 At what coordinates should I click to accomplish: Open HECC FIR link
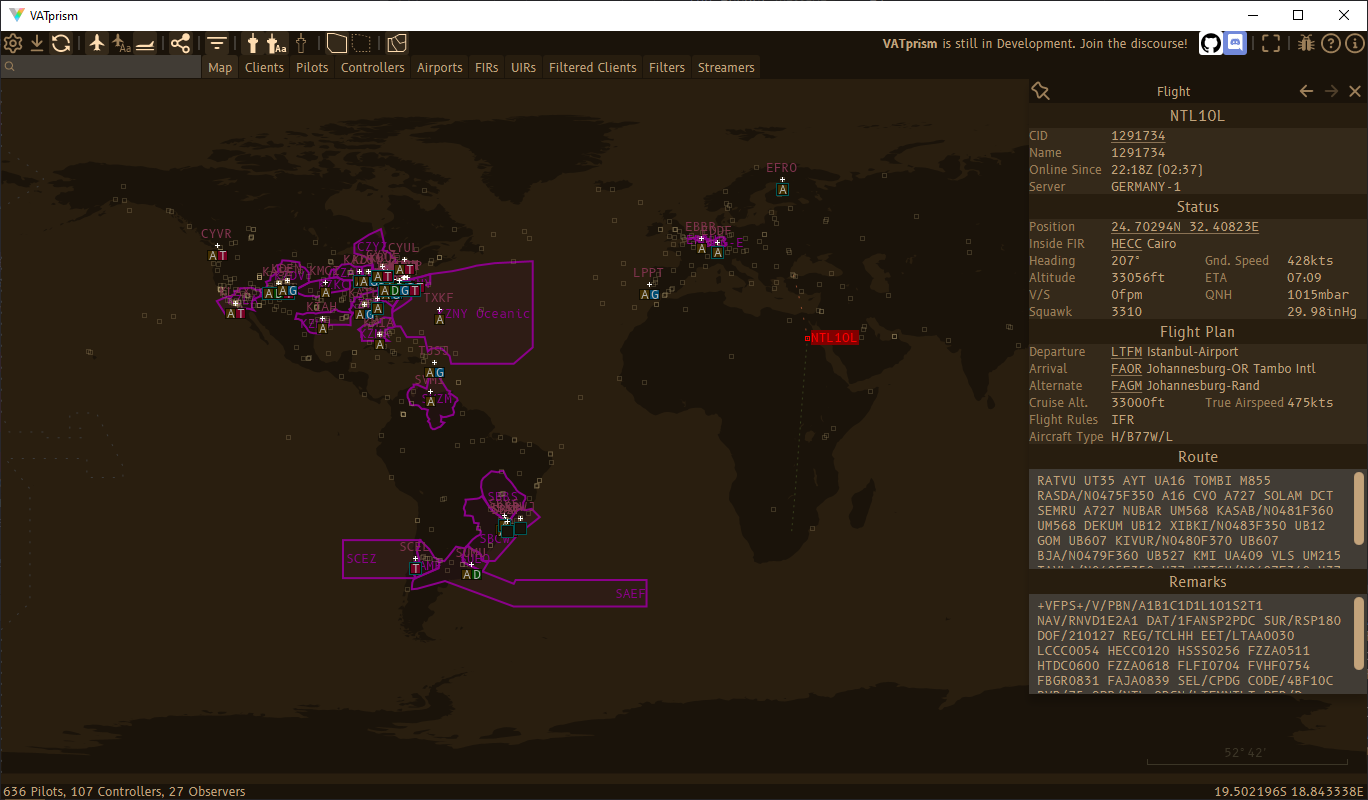click(1125, 244)
